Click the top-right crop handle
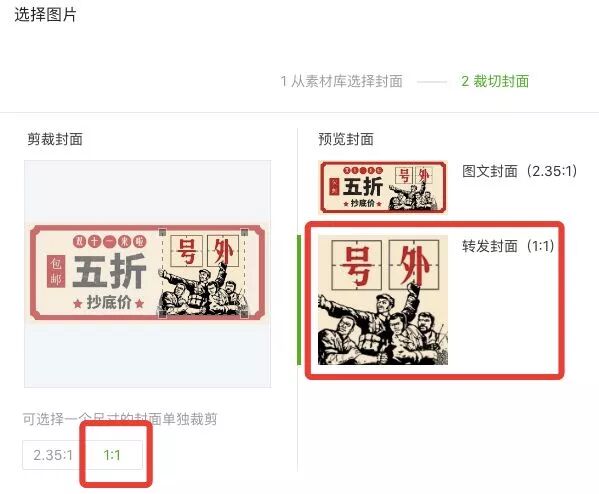 coord(245,232)
